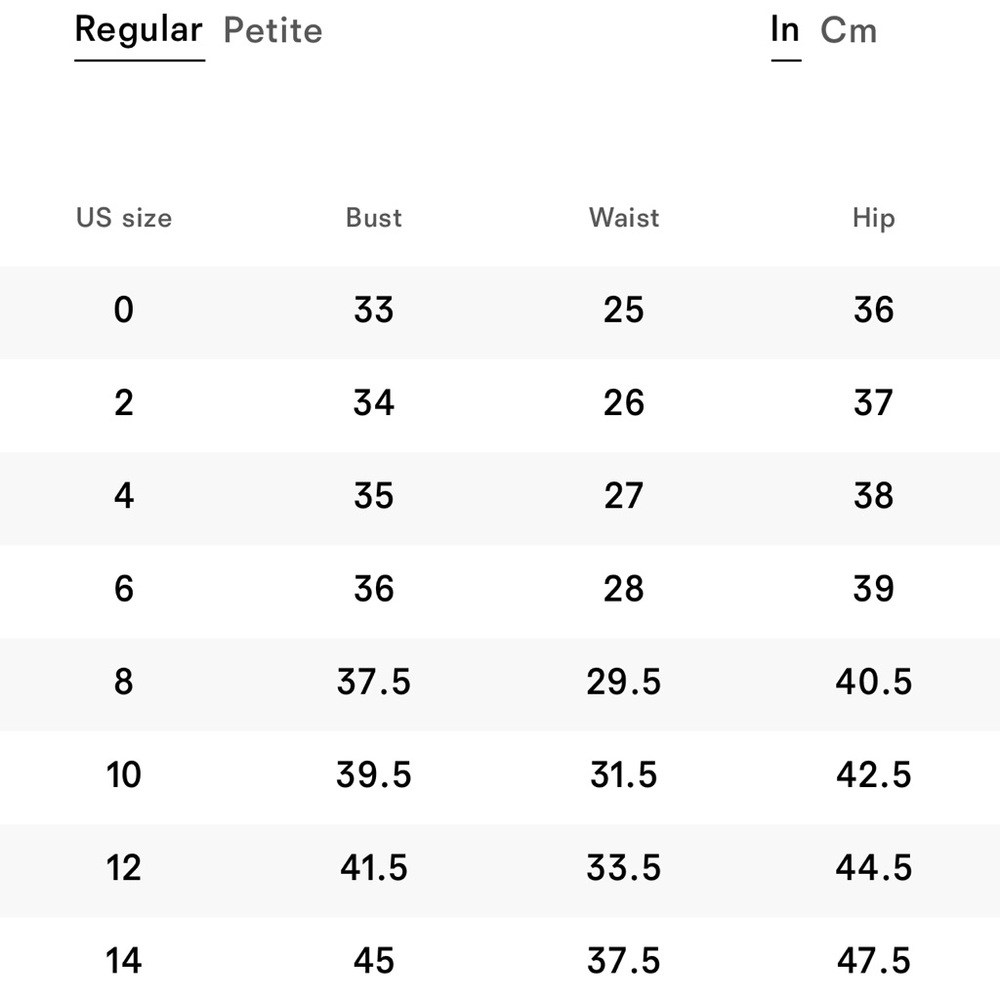Switch measurements to Cm
This screenshot has width=1000, height=1000.
click(x=849, y=31)
